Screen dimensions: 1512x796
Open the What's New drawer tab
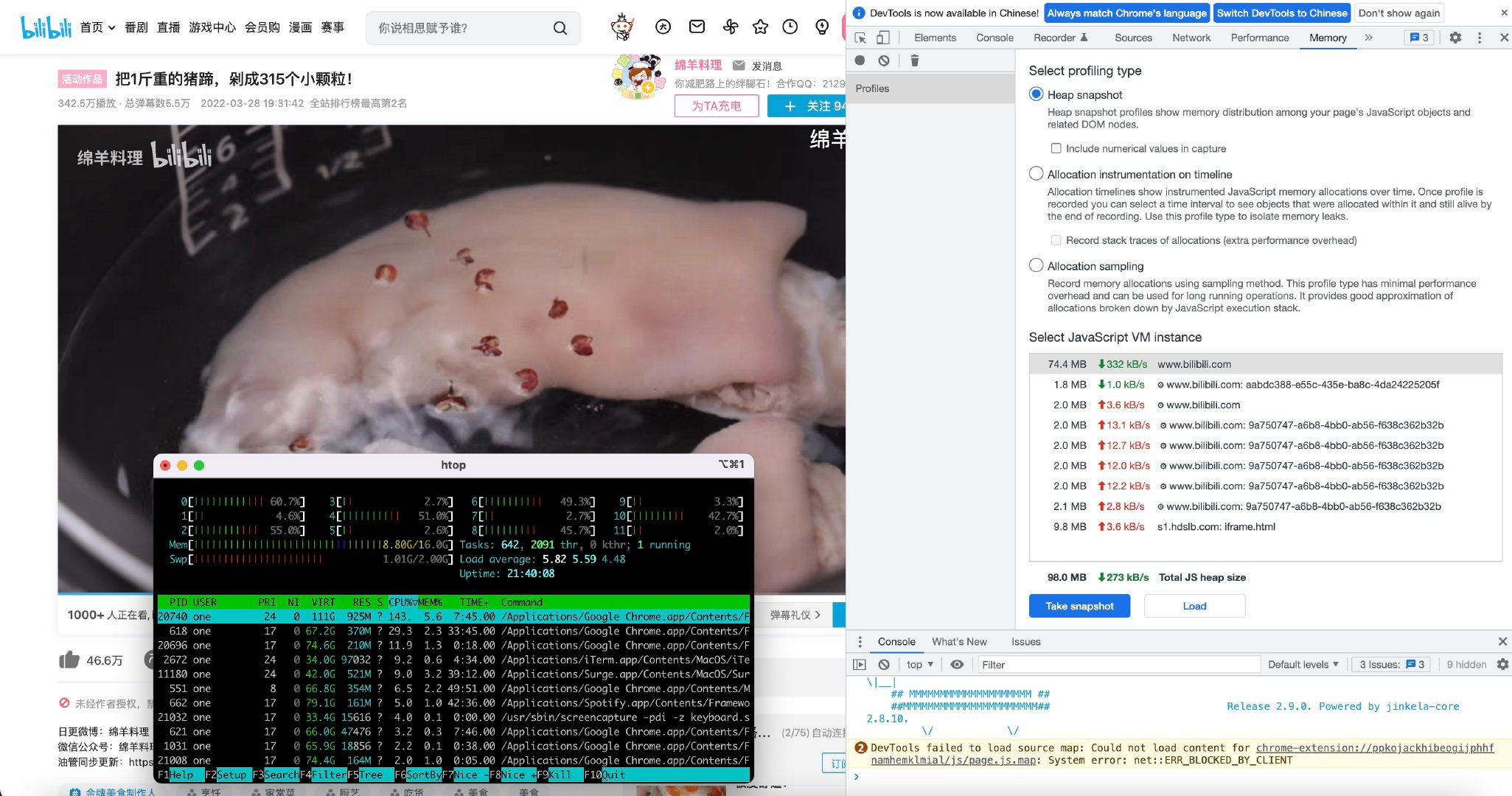958,641
